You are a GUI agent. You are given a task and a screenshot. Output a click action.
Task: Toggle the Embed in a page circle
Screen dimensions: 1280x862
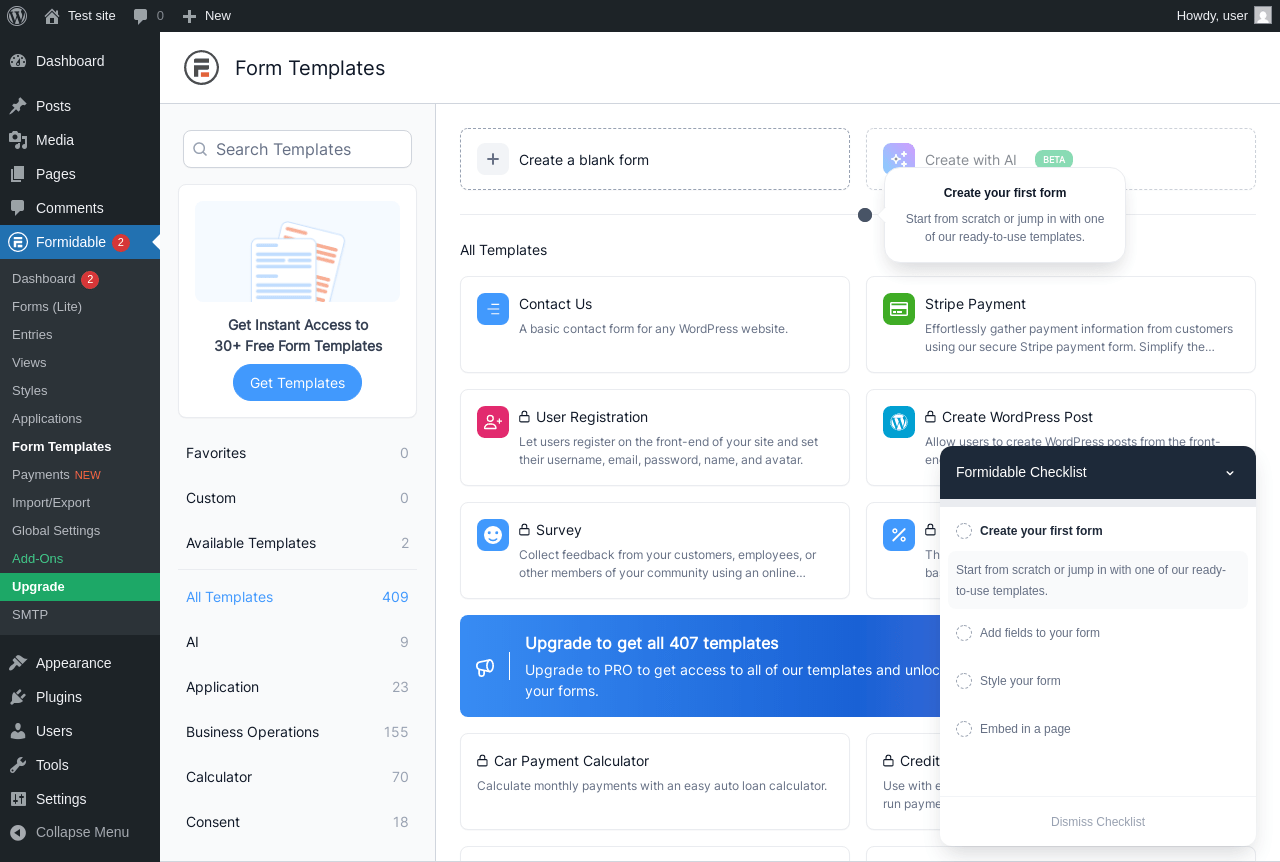pyautogui.click(x=964, y=729)
